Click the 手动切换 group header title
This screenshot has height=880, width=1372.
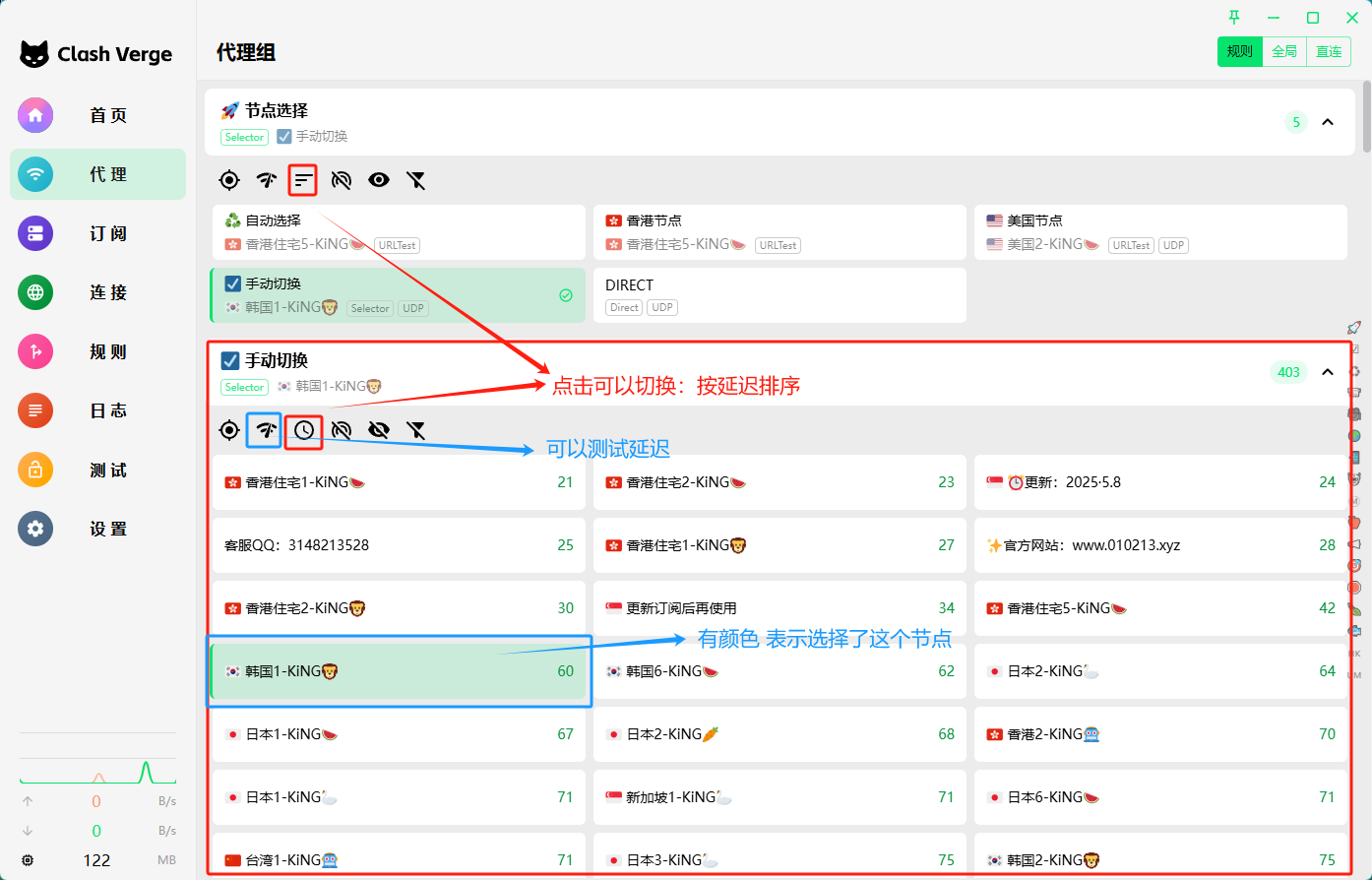point(277,360)
